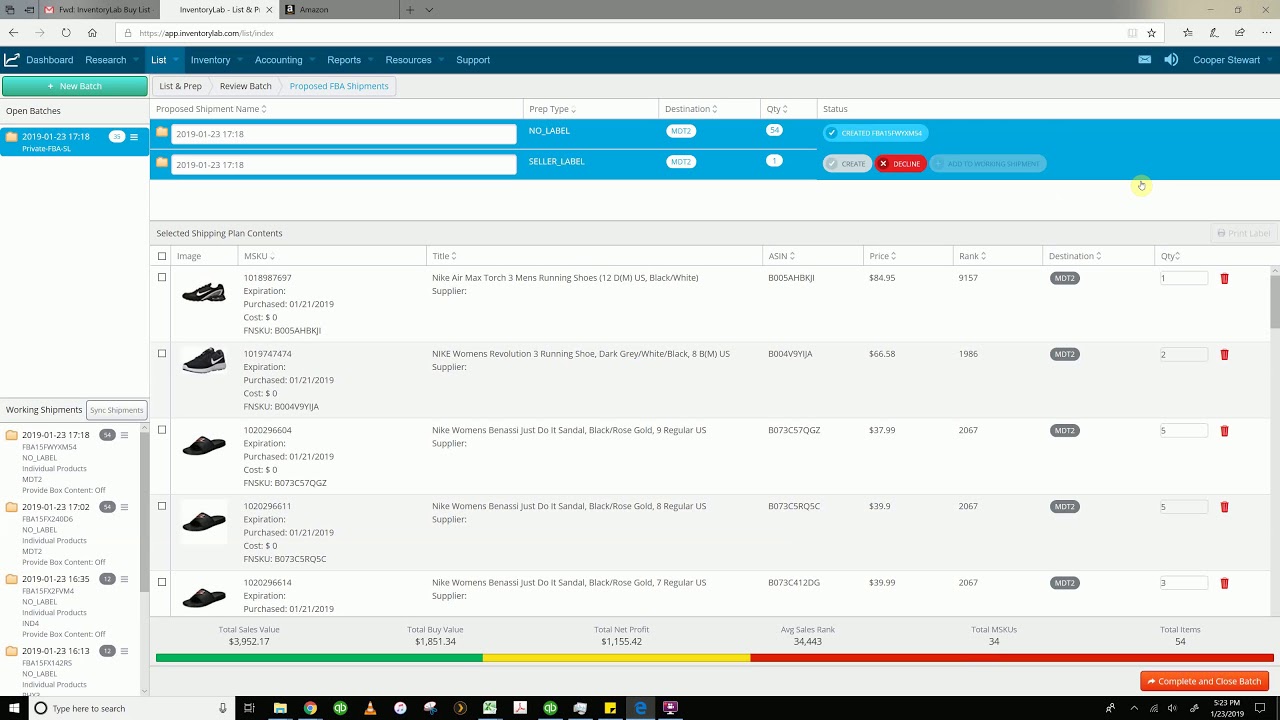Sort contents by ASIN
The width and height of the screenshot is (1280, 720).
[x=781, y=257]
